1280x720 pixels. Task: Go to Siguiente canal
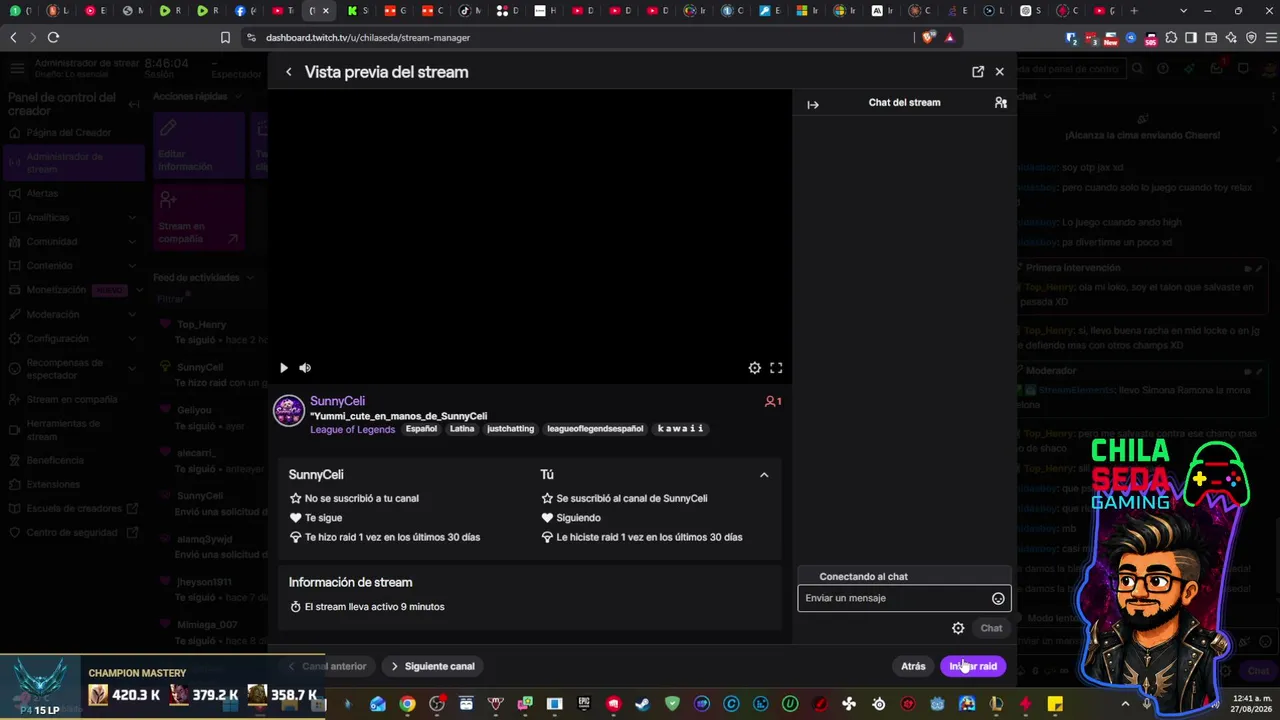click(x=432, y=666)
